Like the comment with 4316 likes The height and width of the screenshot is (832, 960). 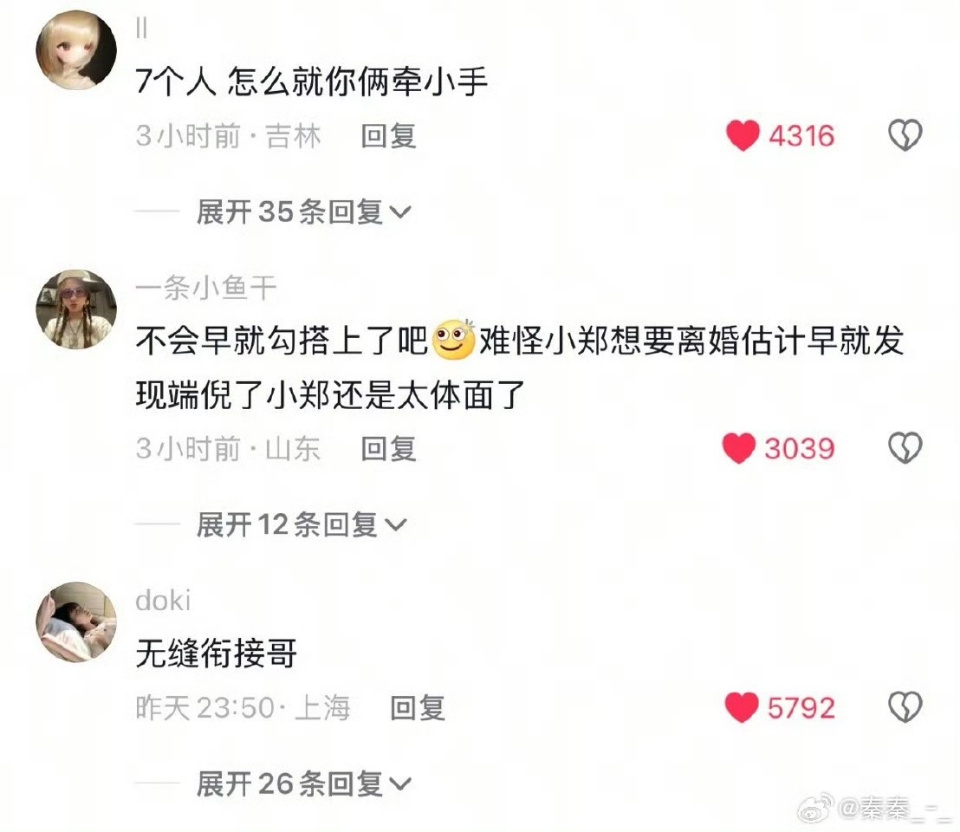click(x=743, y=135)
